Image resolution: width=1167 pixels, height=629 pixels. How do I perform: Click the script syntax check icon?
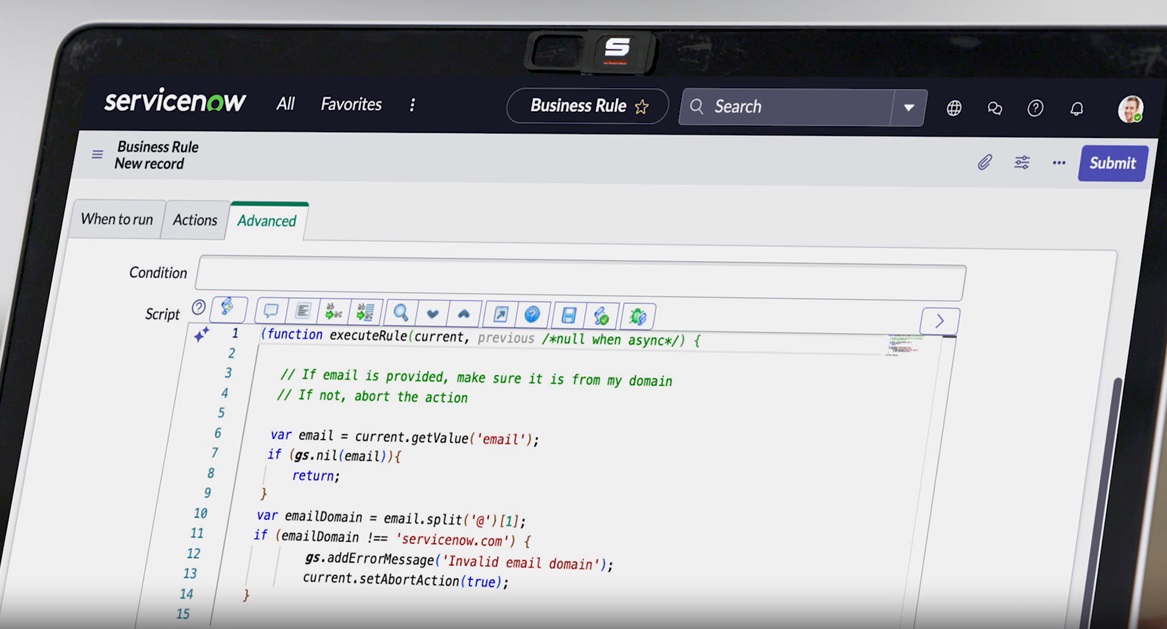[x=601, y=316]
